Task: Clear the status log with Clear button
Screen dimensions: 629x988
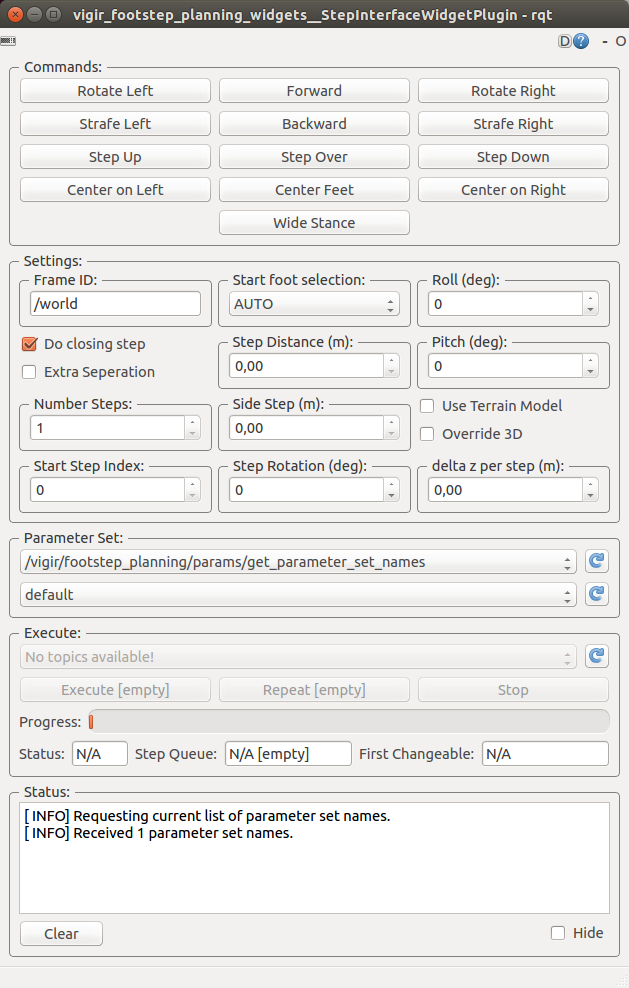Action: click(61, 934)
